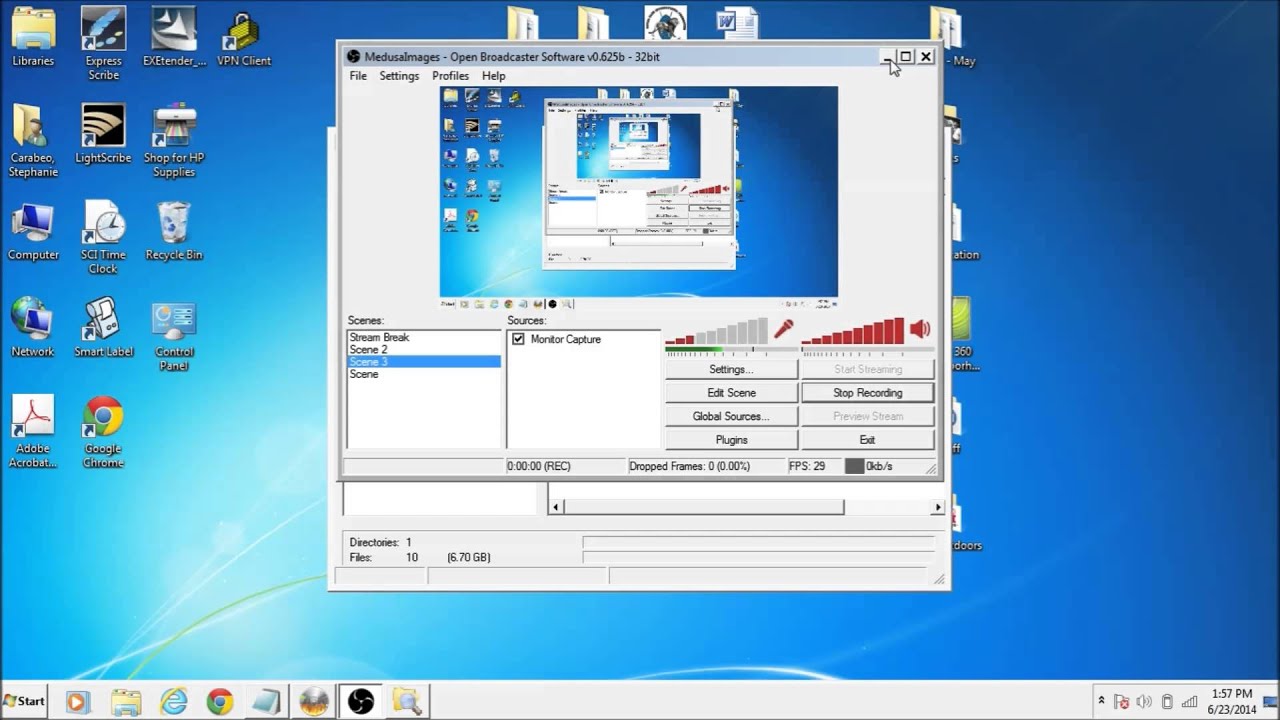Click the Exit button in OBS

coord(867,440)
